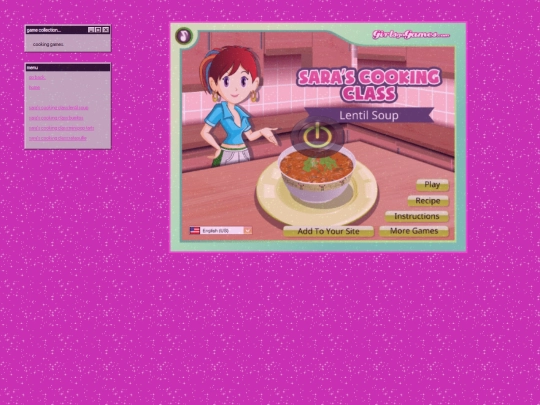Image resolution: width=540 pixels, height=405 pixels.
Task: Follow the 'home' menu link
Action: [34, 87]
